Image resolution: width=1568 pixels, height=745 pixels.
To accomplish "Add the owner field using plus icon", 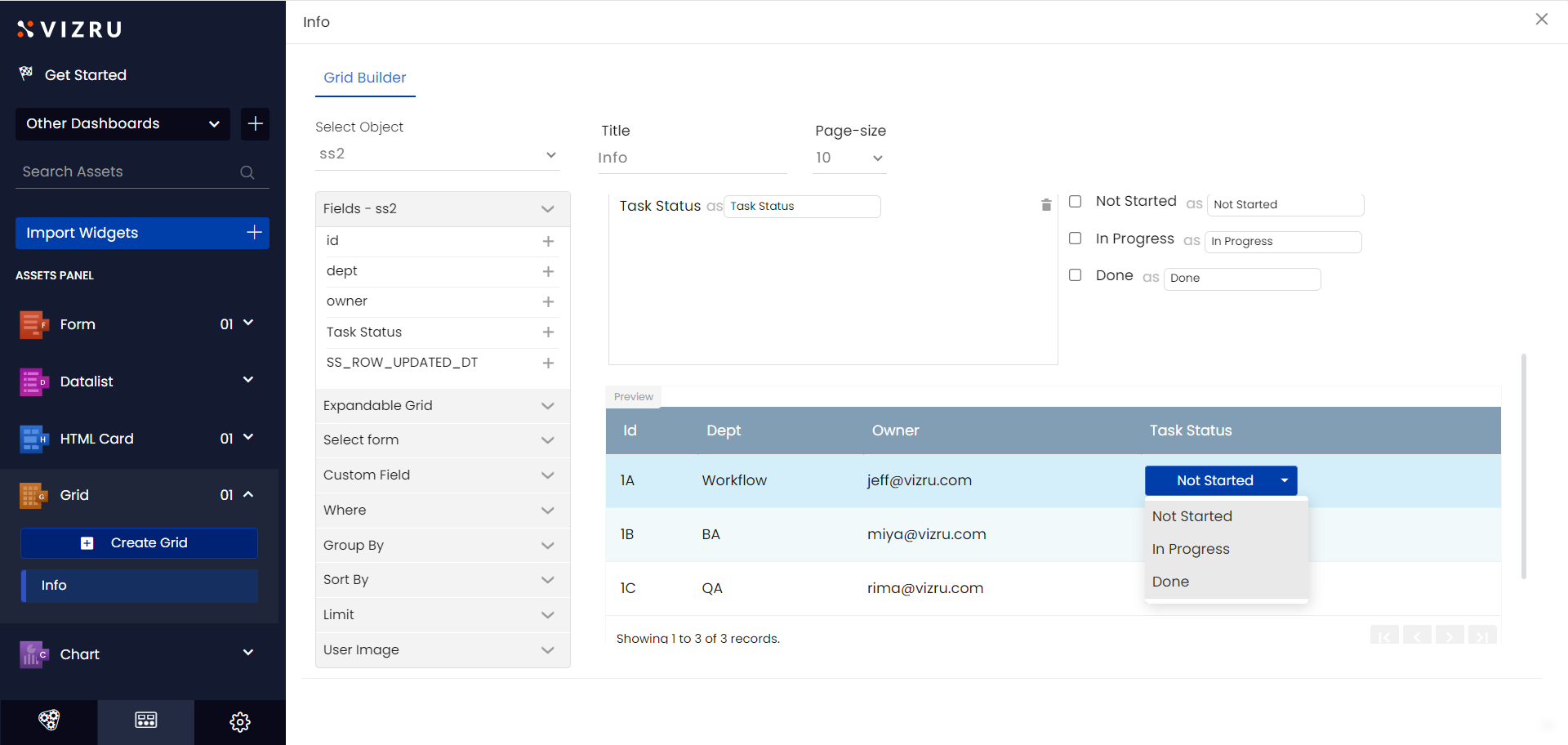I will (548, 301).
